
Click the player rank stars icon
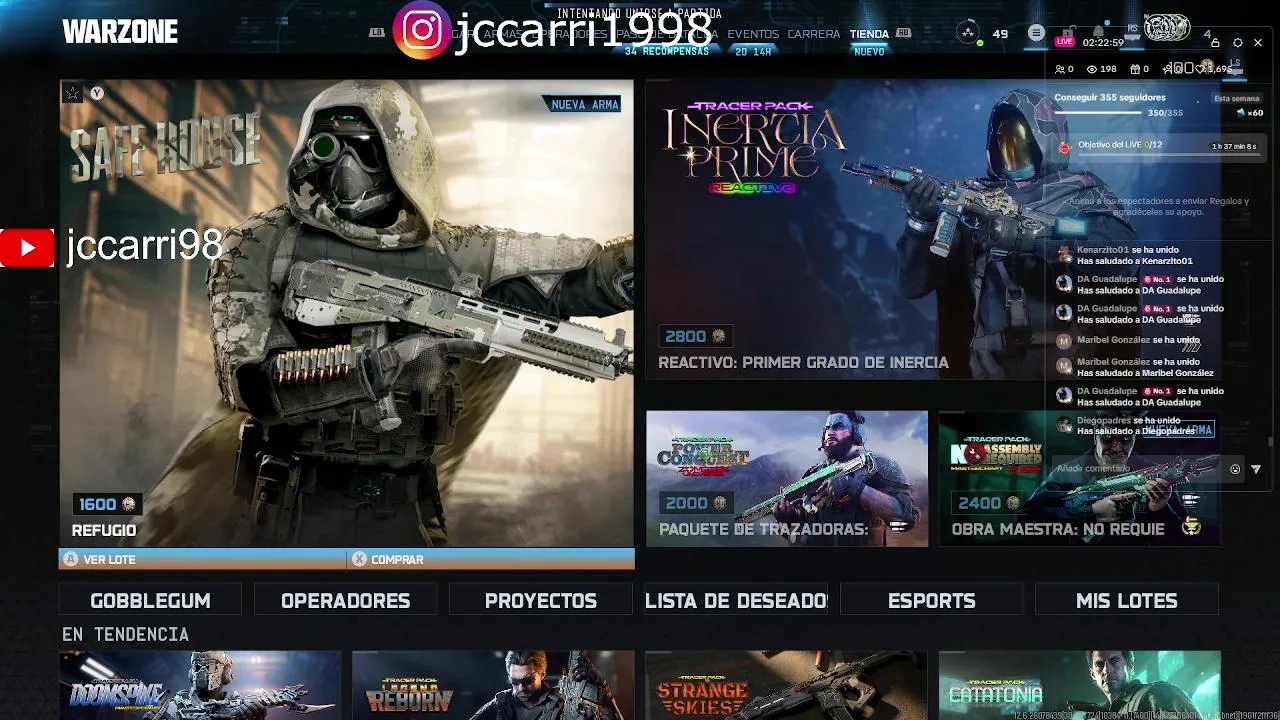pos(967,33)
